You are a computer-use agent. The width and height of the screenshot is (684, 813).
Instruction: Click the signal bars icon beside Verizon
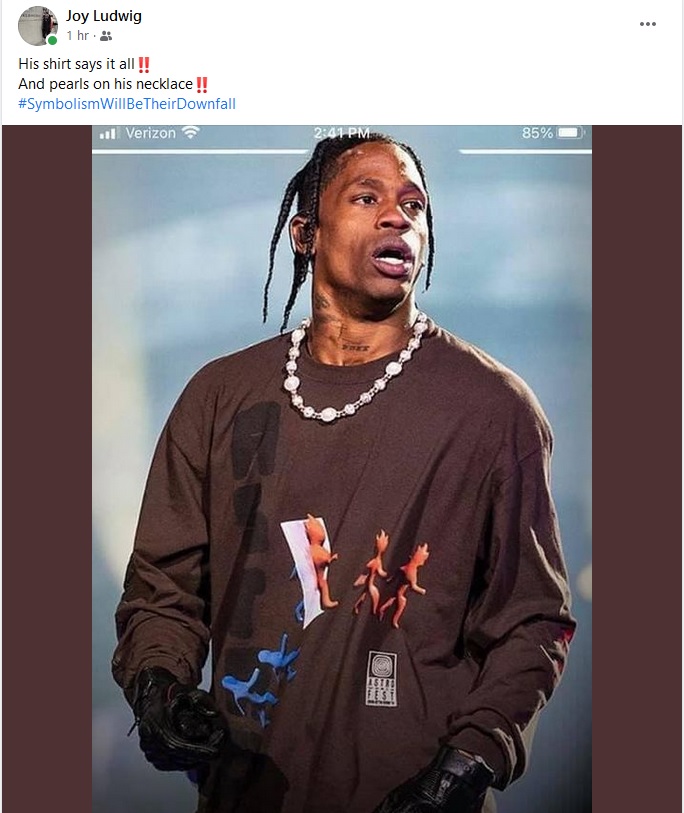tap(108, 133)
